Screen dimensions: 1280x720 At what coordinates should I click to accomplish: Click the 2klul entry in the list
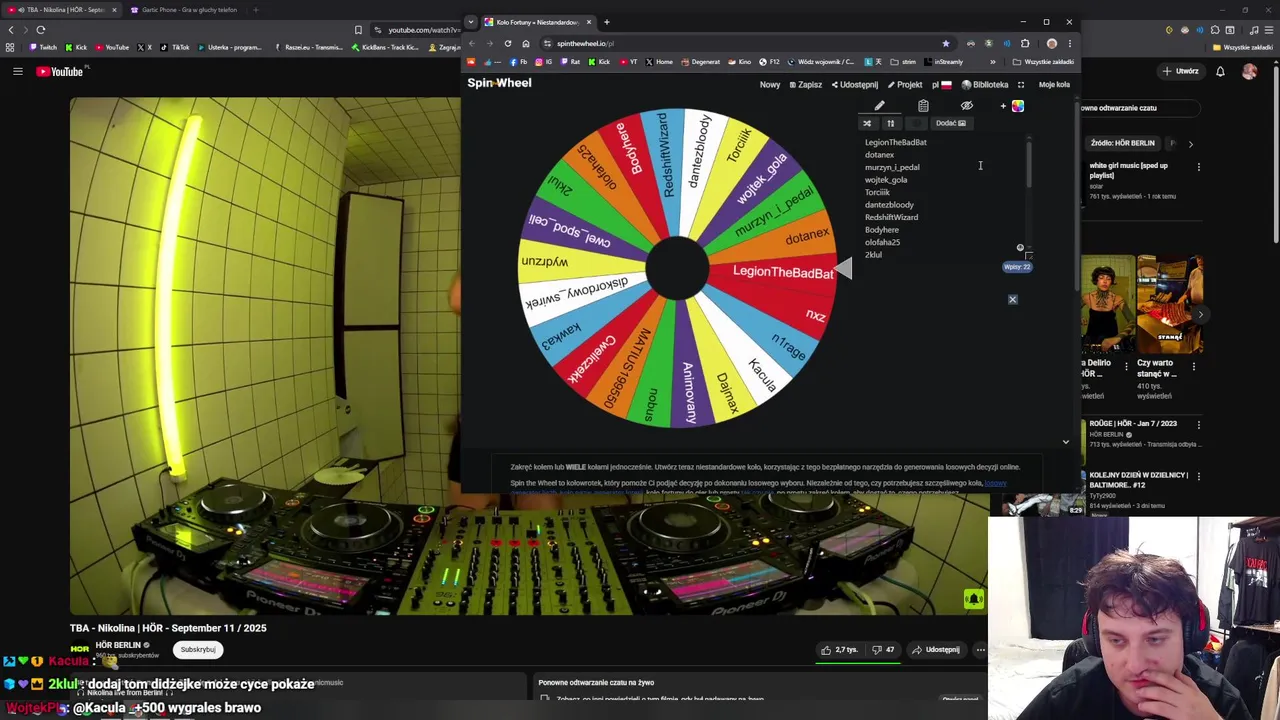click(873, 255)
